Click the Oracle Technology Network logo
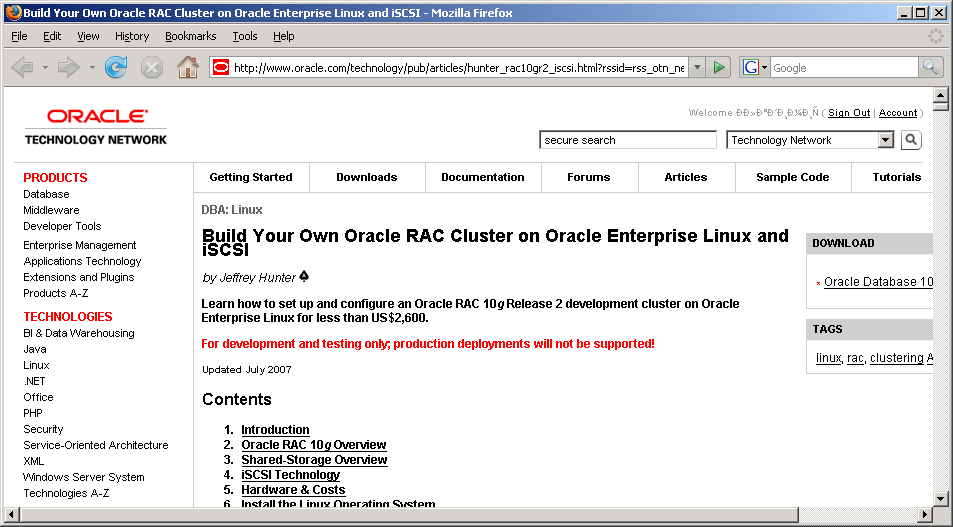This screenshot has height=527, width=953. coord(96,127)
